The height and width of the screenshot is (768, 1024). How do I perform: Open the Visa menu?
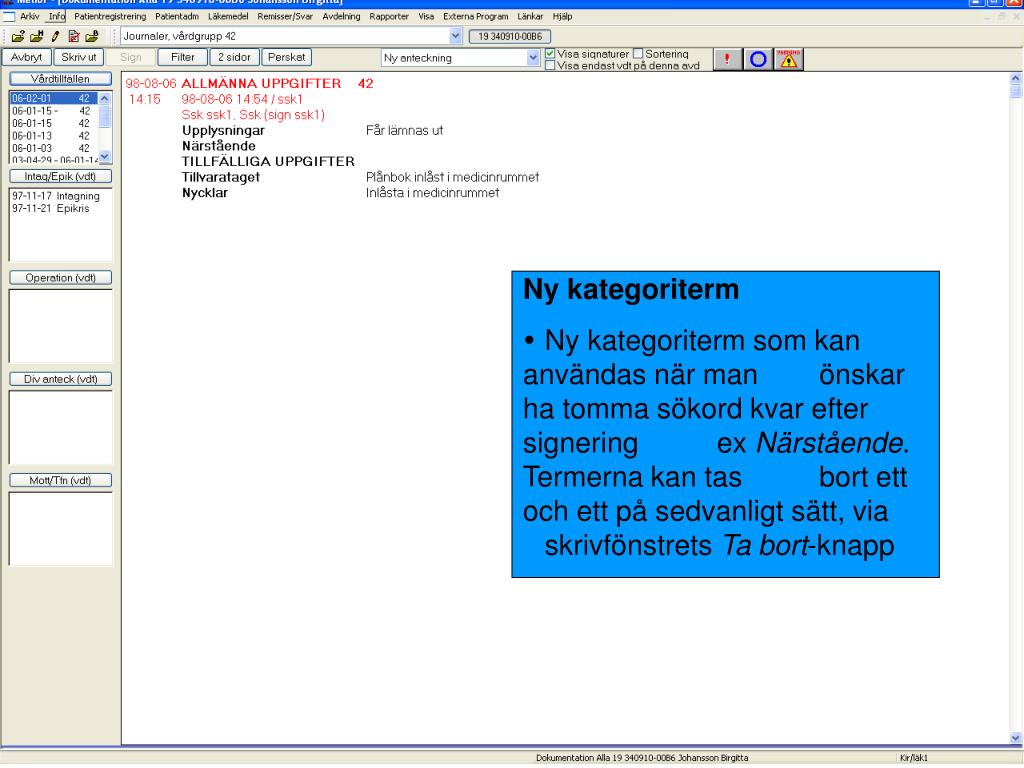point(426,16)
